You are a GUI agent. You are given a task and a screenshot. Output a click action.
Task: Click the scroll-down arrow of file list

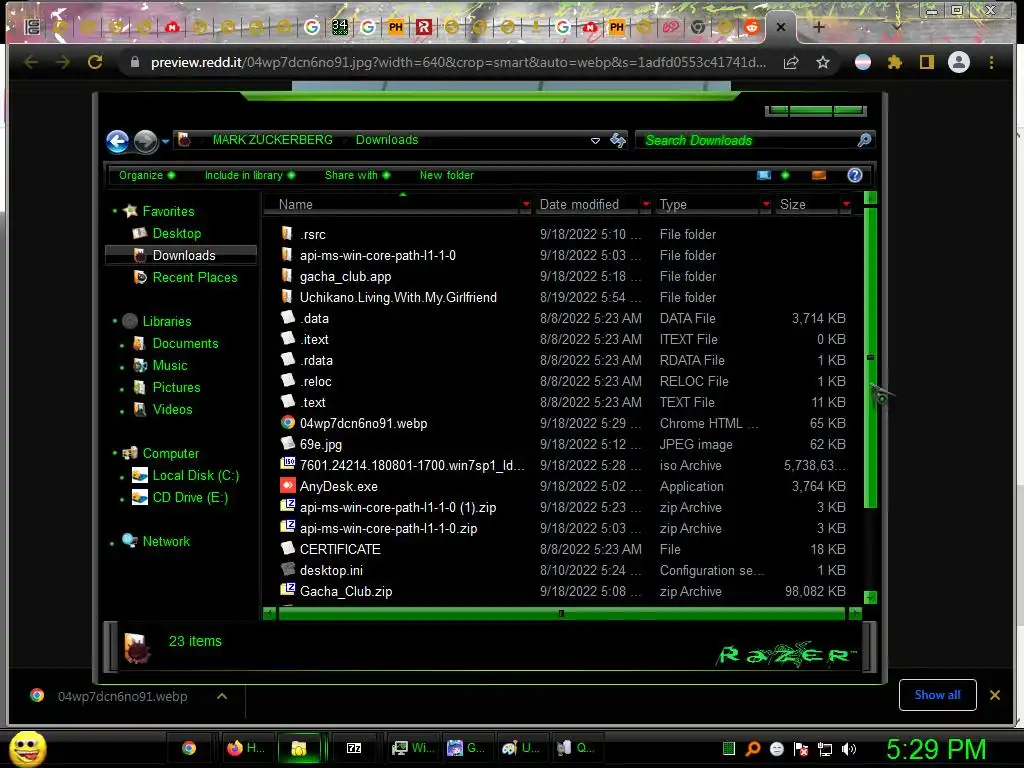(x=870, y=597)
